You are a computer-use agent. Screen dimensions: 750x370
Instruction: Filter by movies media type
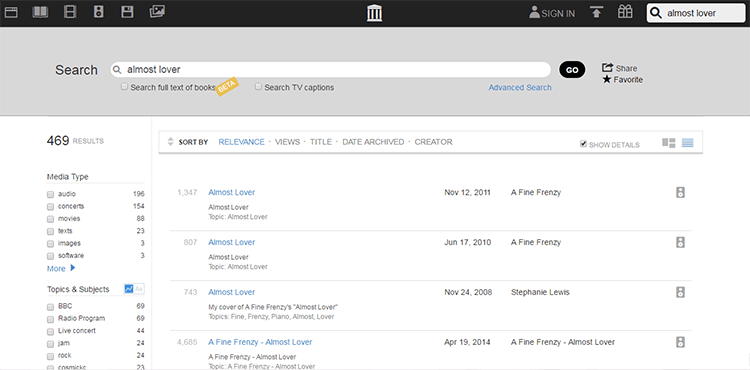(x=50, y=219)
